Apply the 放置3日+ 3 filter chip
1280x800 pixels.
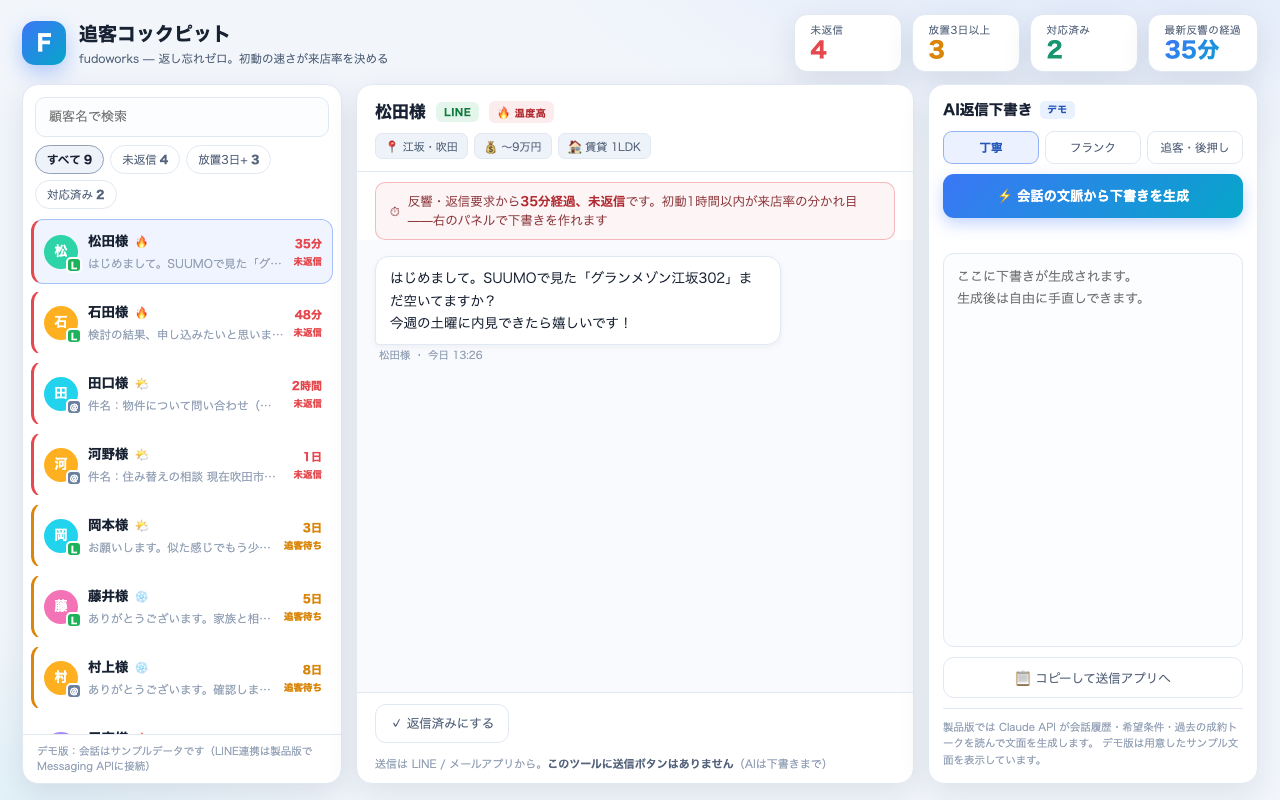(x=228, y=160)
